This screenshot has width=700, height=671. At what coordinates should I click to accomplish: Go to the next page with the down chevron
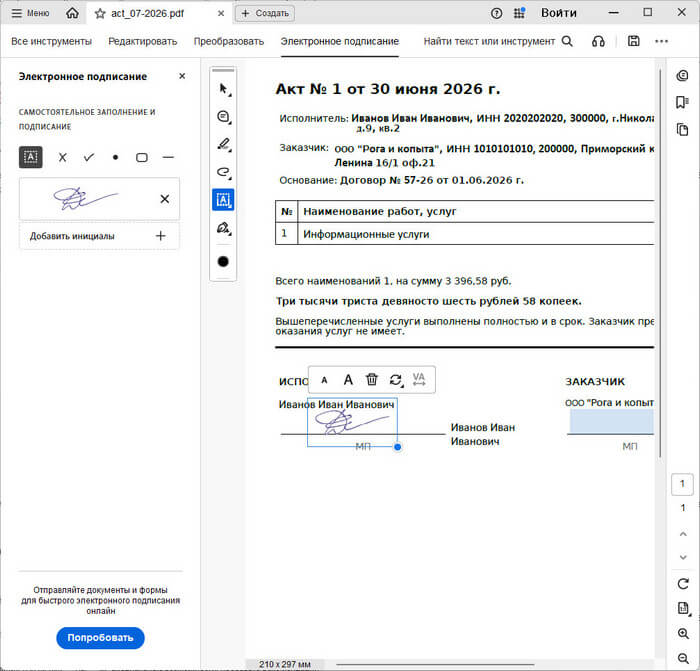point(683,557)
